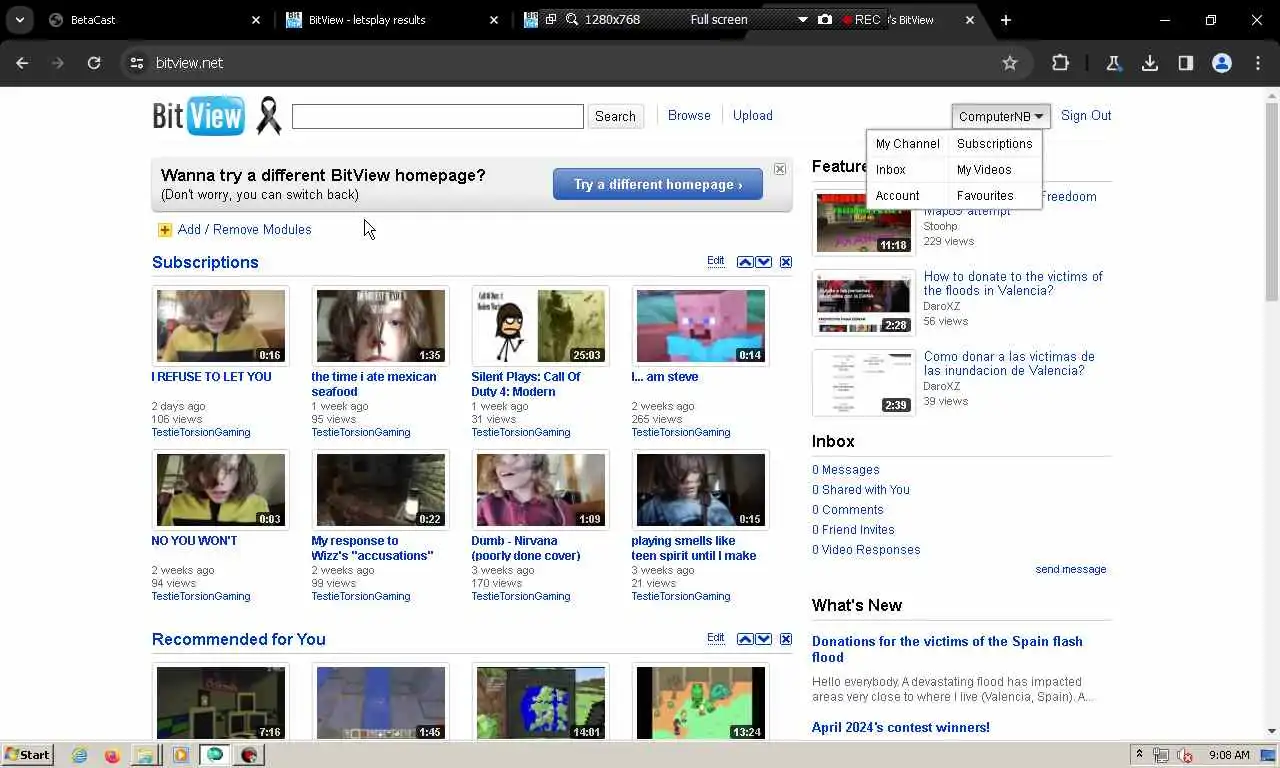Take a snapshot with the camera icon
This screenshot has height=768, width=1280.
pos(824,19)
